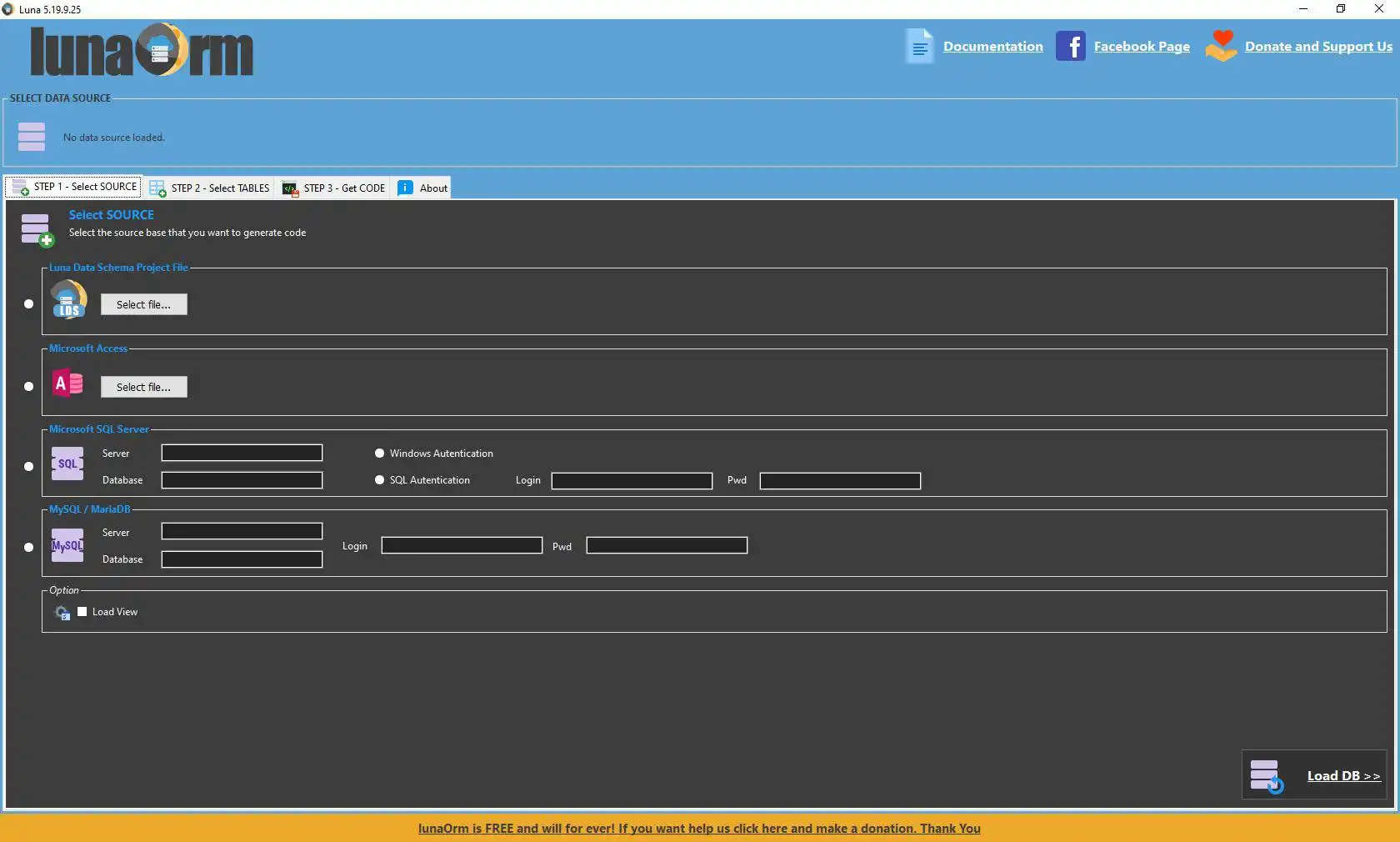Click the 'Select SOURCE' heading text
The image size is (1400, 842).
click(x=112, y=215)
